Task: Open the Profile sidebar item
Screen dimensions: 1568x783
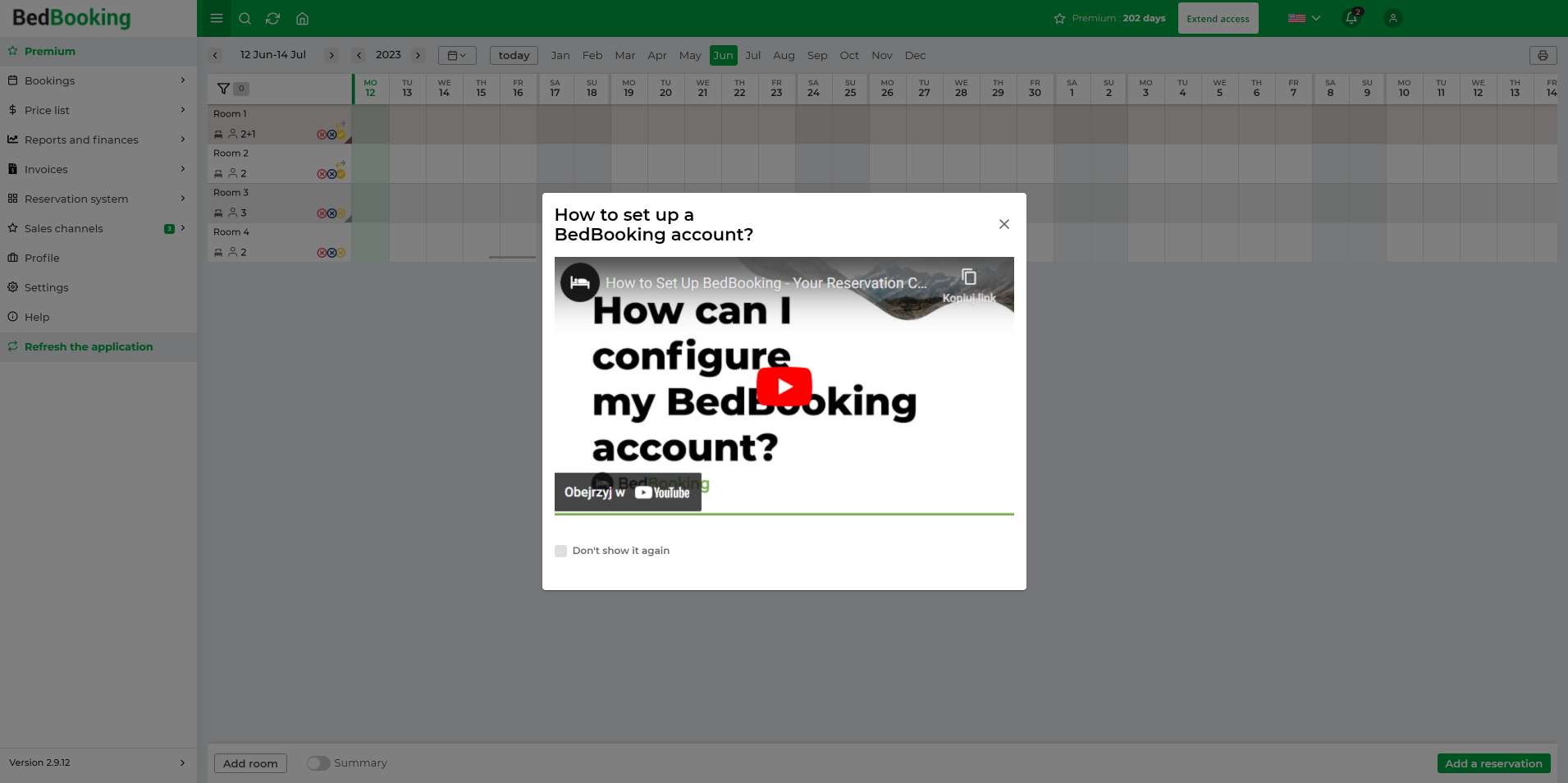Action: (x=98, y=258)
